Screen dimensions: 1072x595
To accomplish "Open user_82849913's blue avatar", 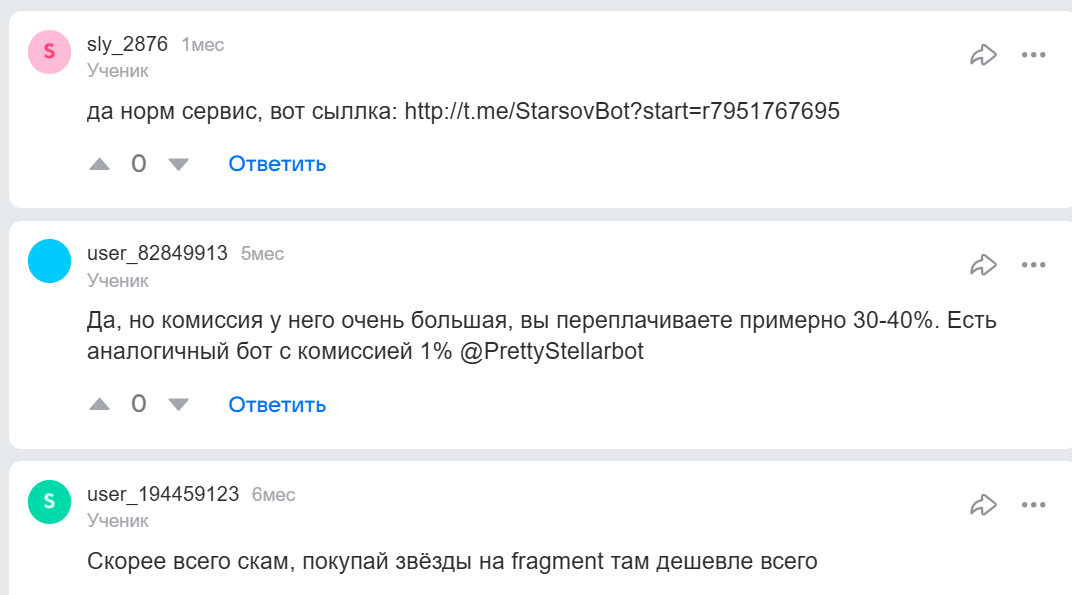I will pos(50,262).
